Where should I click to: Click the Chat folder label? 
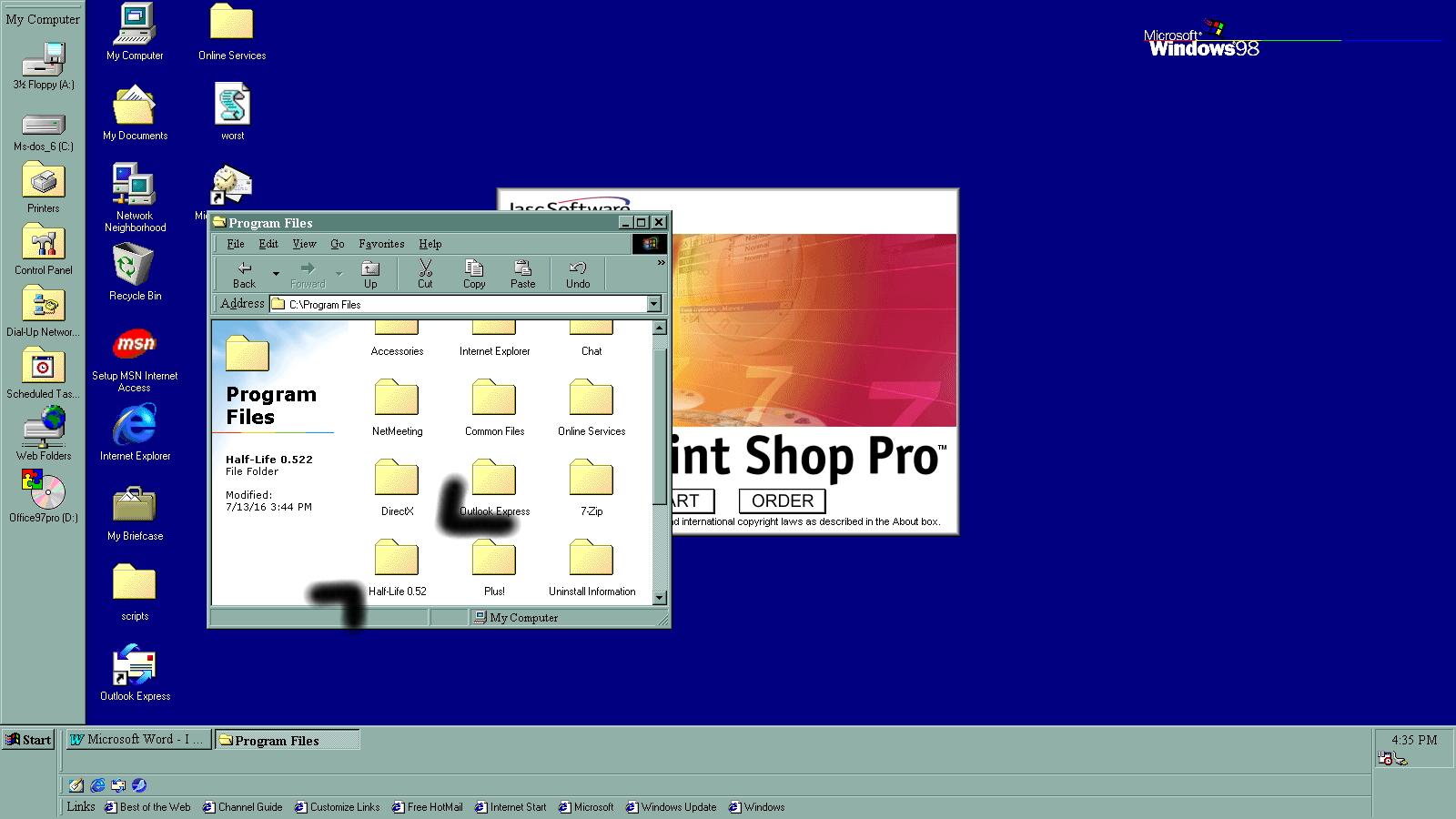point(591,351)
